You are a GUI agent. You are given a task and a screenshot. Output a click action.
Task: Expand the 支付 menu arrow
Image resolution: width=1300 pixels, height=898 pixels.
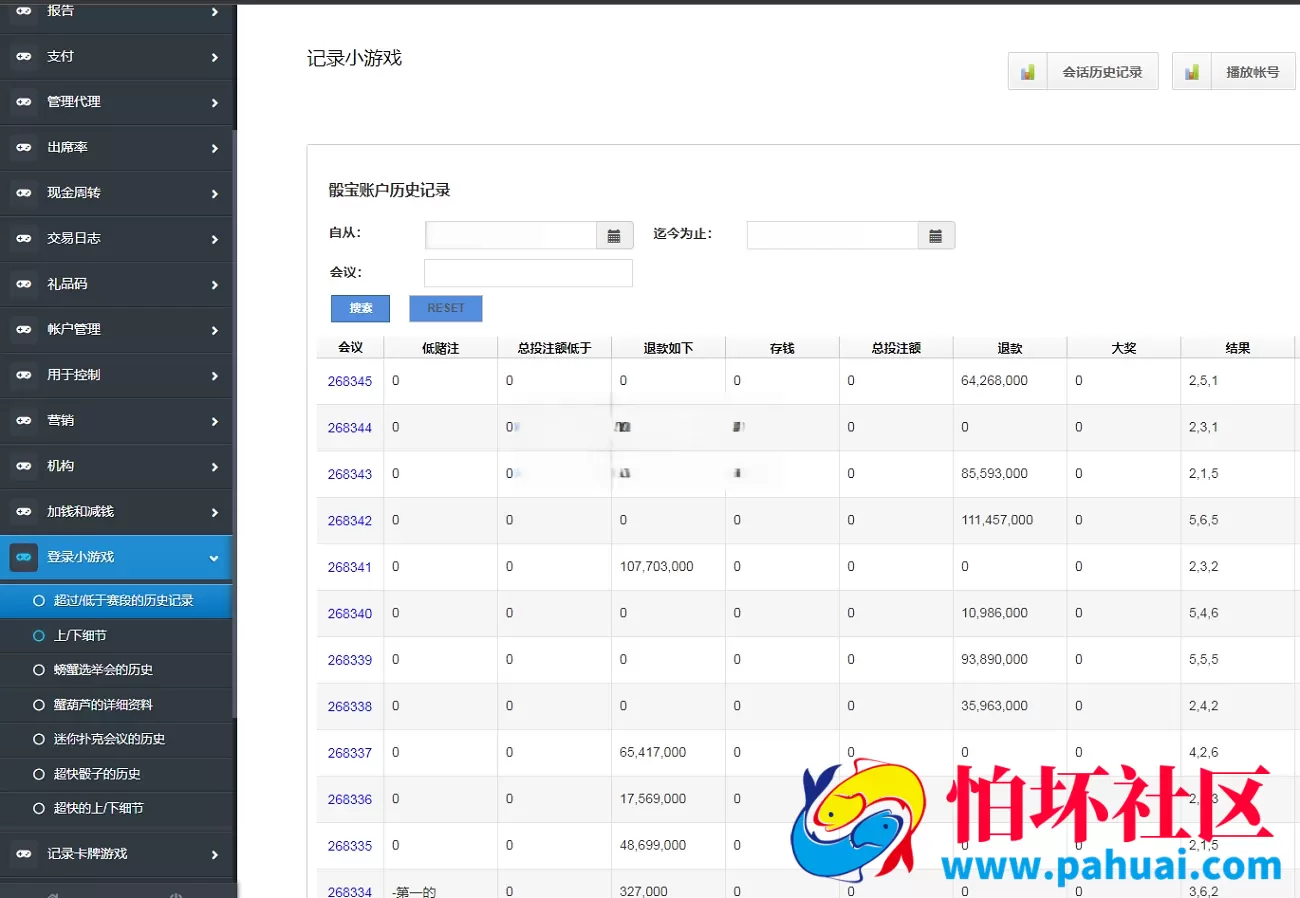tap(214, 58)
